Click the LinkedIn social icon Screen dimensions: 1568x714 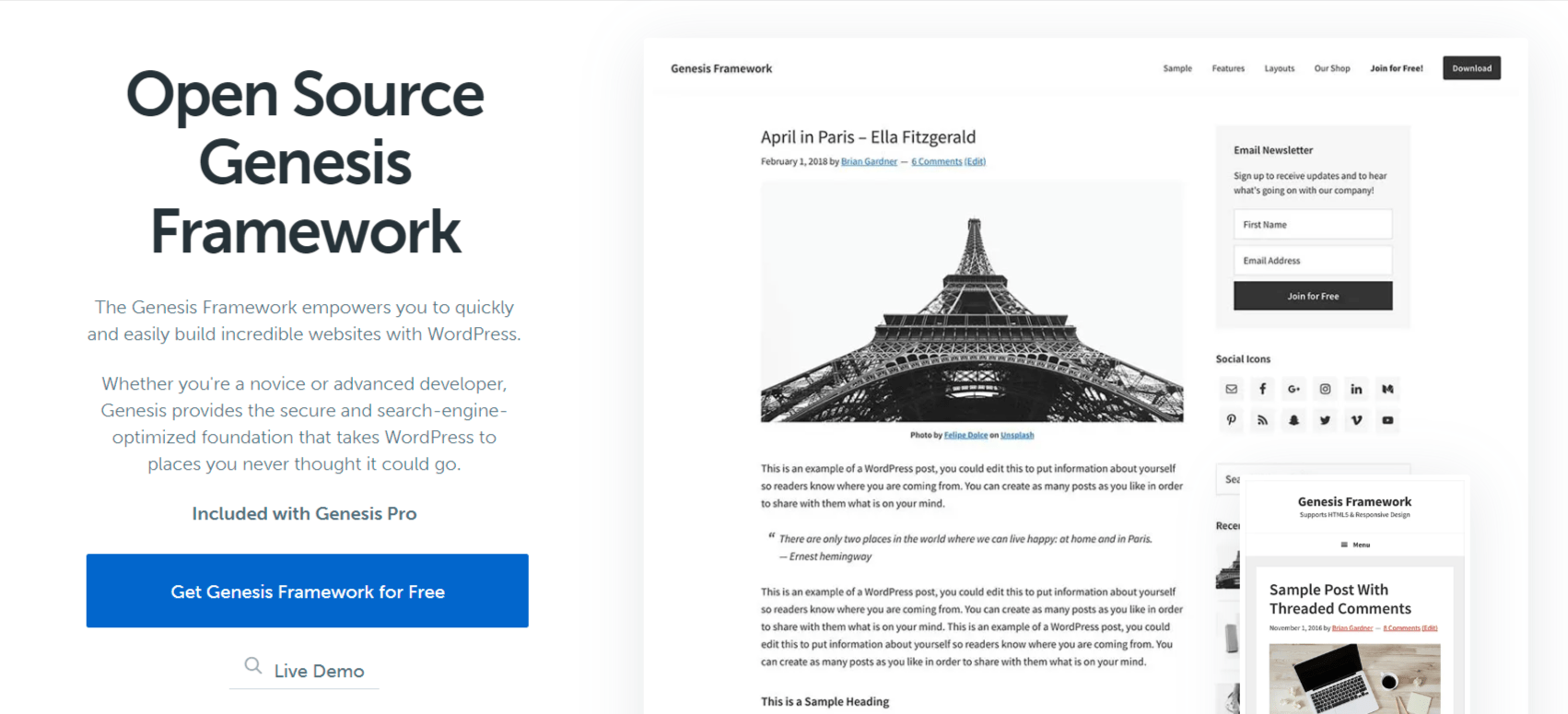click(1356, 389)
